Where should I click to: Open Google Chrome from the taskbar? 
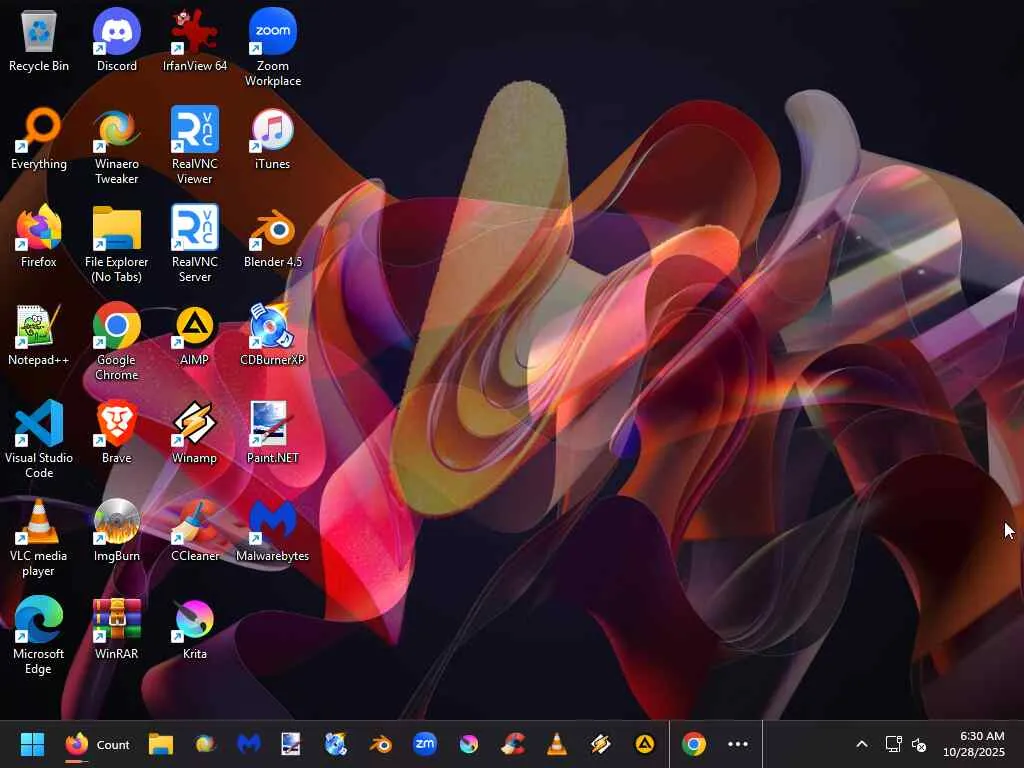click(x=694, y=744)
